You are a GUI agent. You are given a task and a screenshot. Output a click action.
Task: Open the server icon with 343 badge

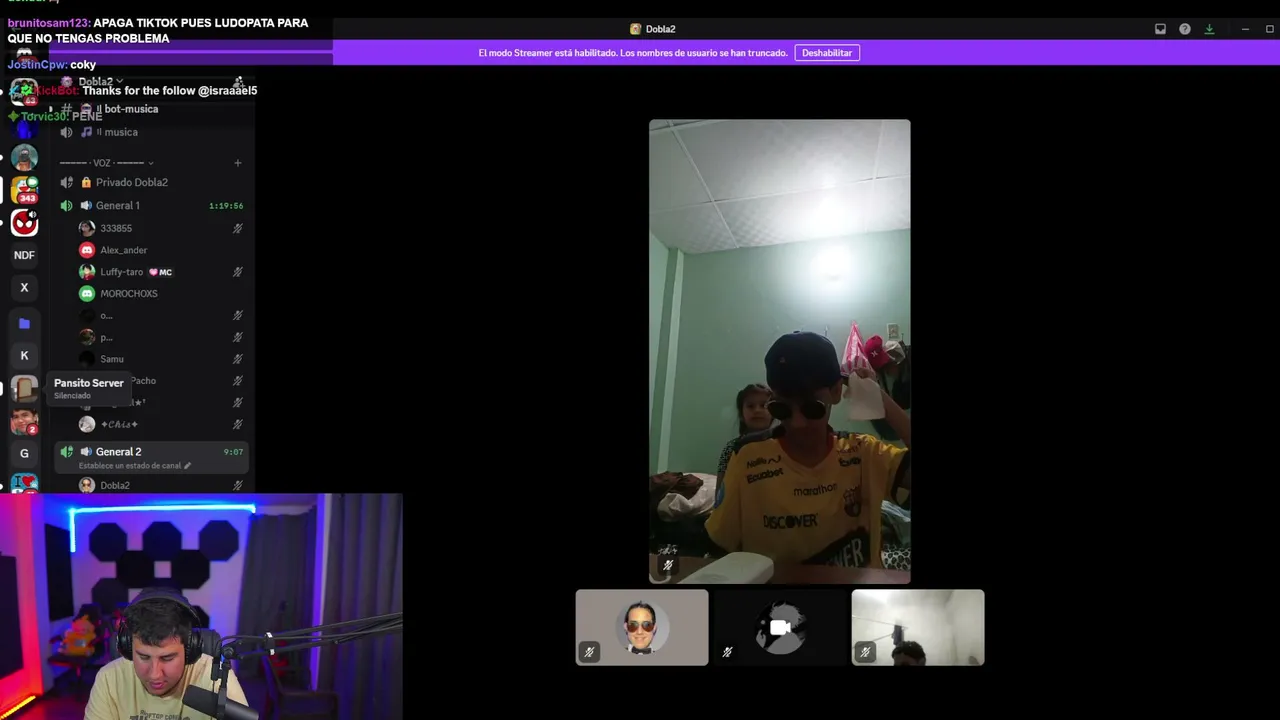[x=24, y=190]
